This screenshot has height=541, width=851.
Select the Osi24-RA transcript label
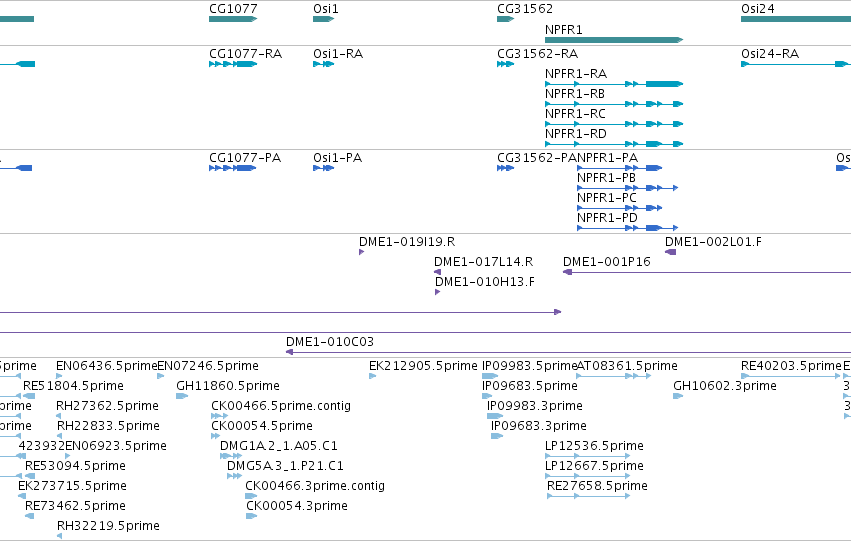click(x=770, y=54)
